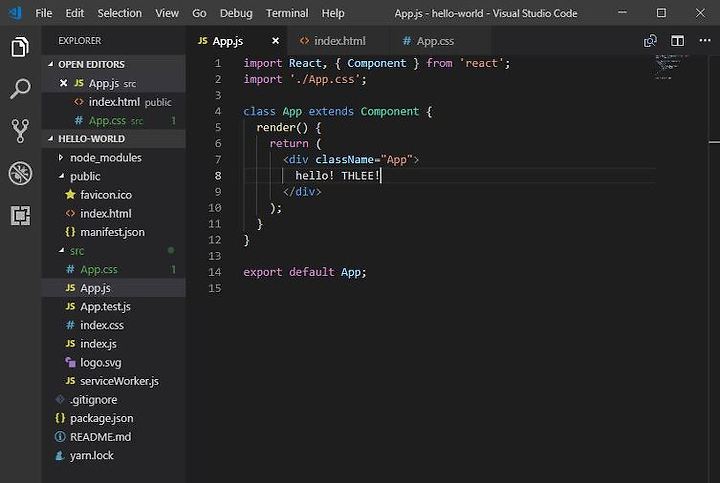Open the Help menu
This screenshot has height=483, width=720.
pos(333,13)
